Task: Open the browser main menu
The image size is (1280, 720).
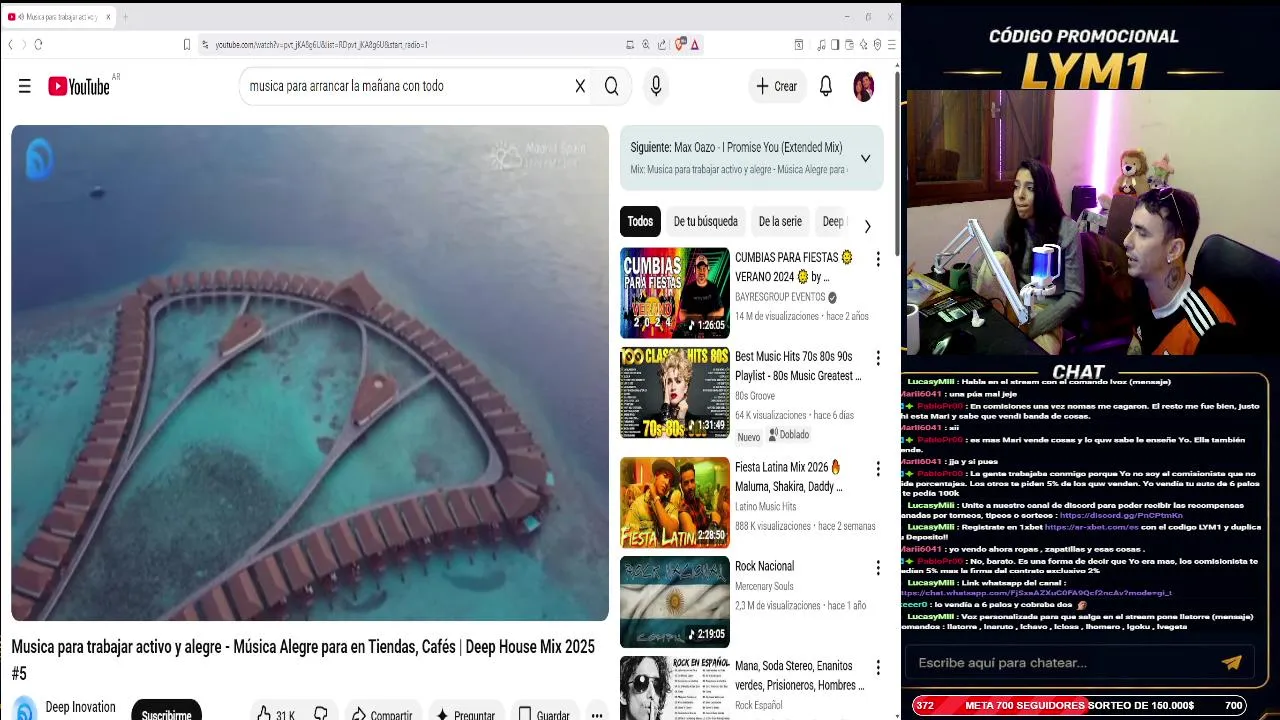Action: (891, 44)
